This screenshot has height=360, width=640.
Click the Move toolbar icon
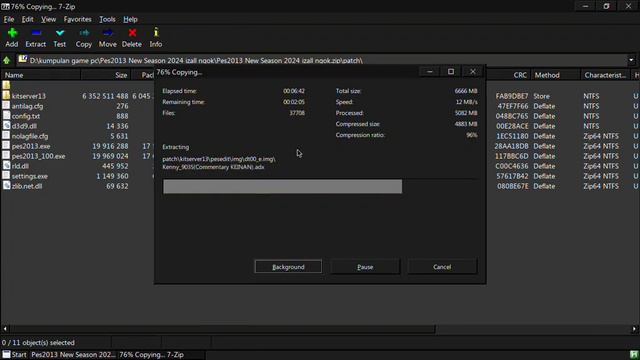click(x=108, y=33)
